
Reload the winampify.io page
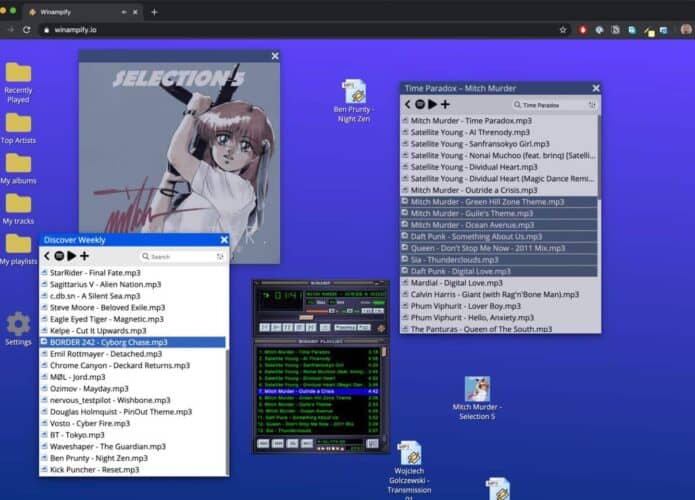[x=27, y=30]
